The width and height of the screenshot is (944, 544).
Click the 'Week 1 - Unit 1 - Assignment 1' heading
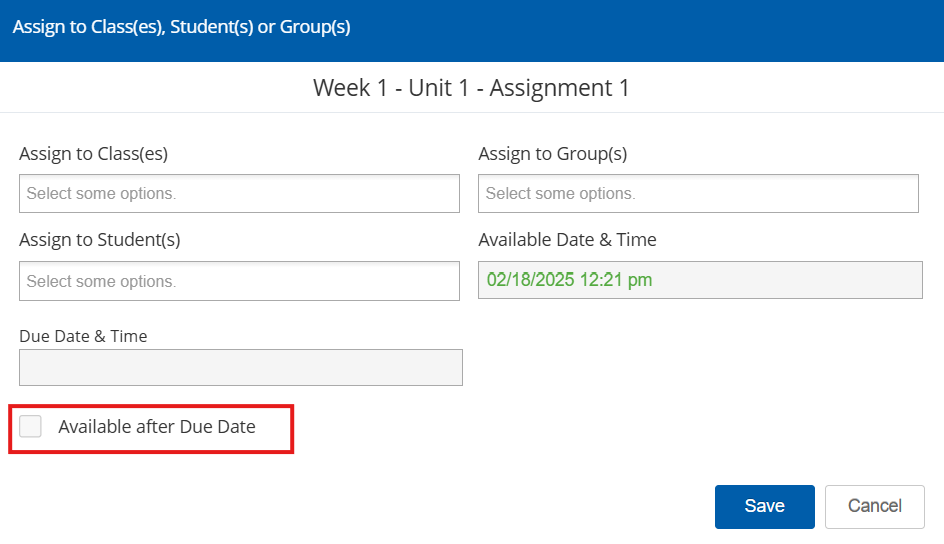[x=471, y=88]
